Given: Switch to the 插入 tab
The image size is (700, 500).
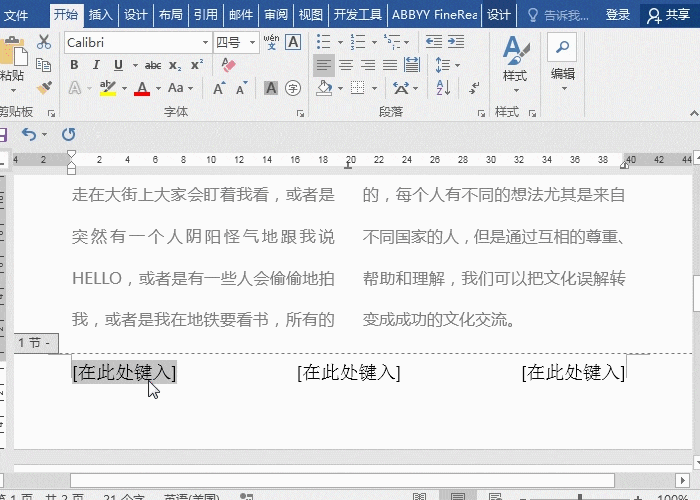Looking at the screenshot, I should click(100, 15).
